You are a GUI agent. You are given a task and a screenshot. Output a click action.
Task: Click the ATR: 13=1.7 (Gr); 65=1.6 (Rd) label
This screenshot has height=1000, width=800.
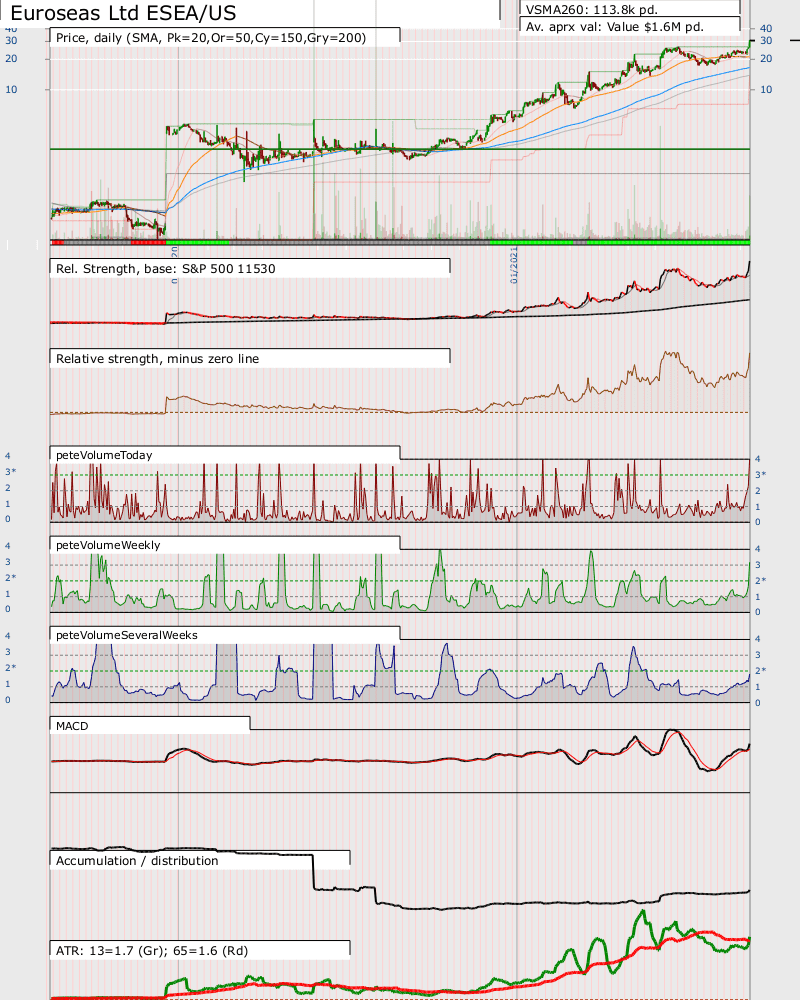pyautogui.click(x=152, y=950)
